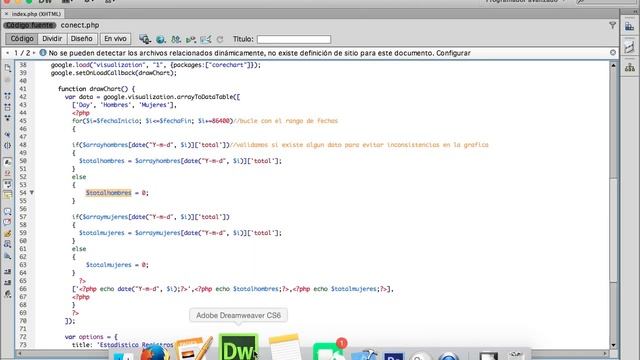Click the 'var options = {' code line
The height and width of the screenshot is (360, 640).
tap(91, 337)
